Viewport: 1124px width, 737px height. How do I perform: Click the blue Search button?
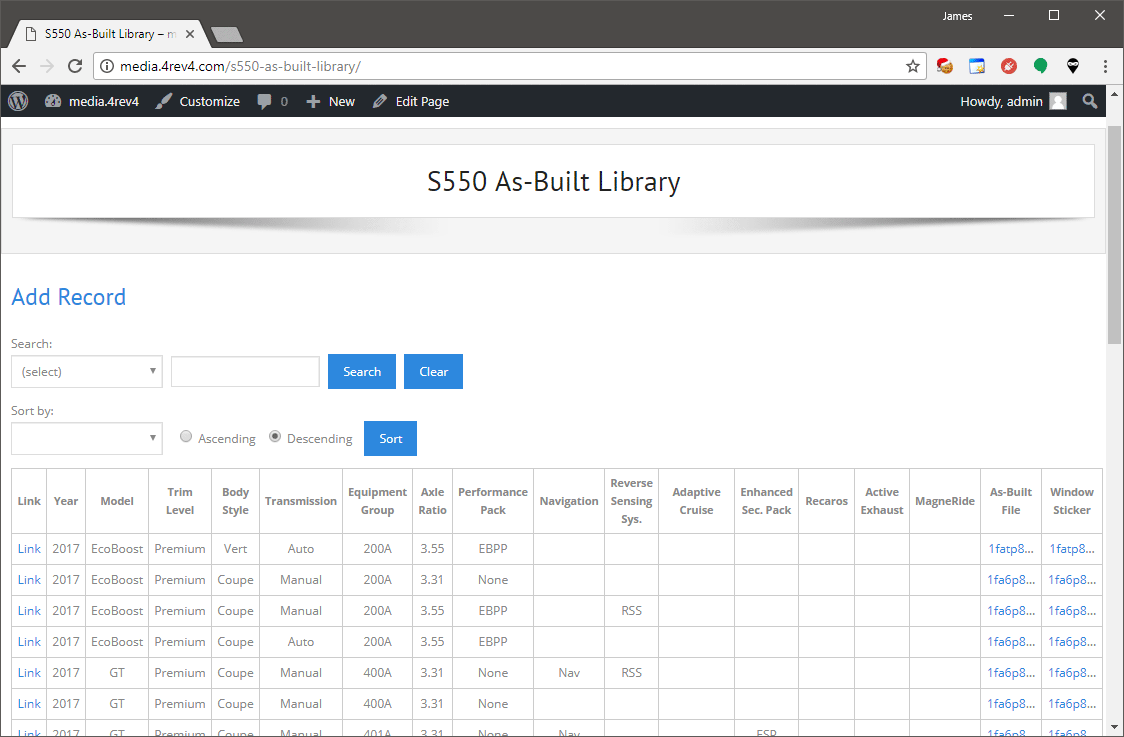point(362,371)
